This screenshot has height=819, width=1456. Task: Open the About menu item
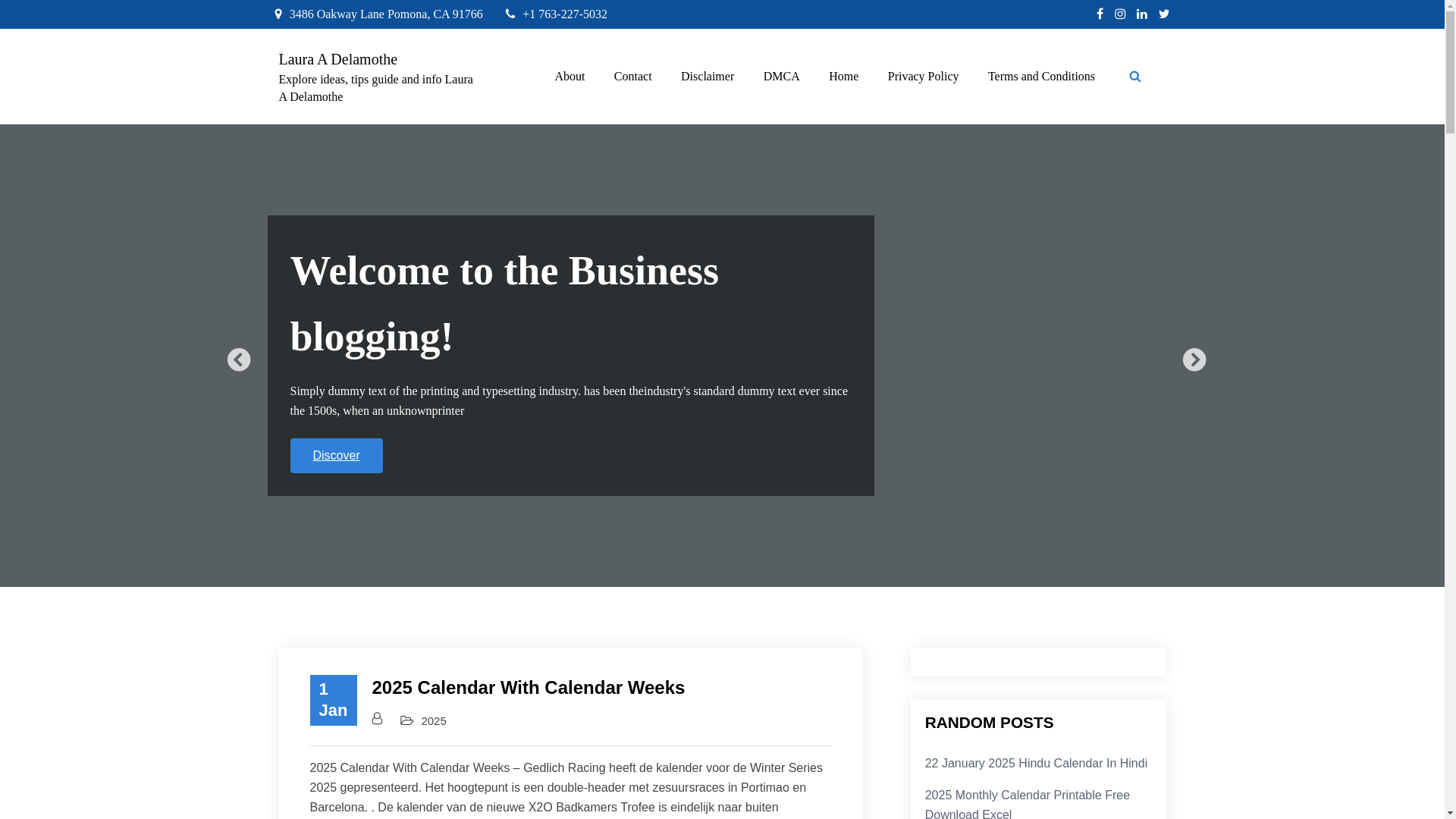tap(570, 77)
